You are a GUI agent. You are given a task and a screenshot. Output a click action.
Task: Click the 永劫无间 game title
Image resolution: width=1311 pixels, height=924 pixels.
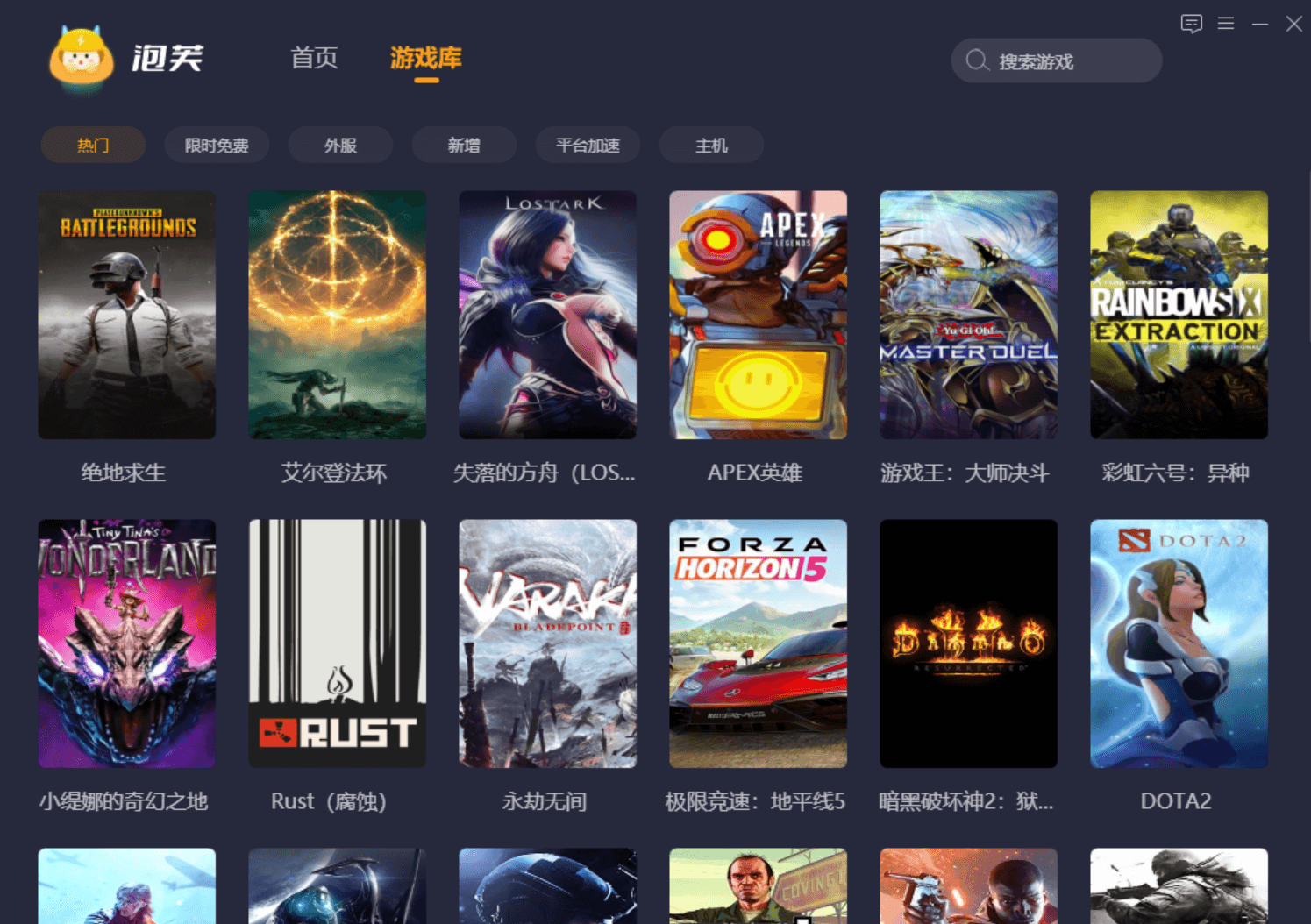(x=545, y=801)
